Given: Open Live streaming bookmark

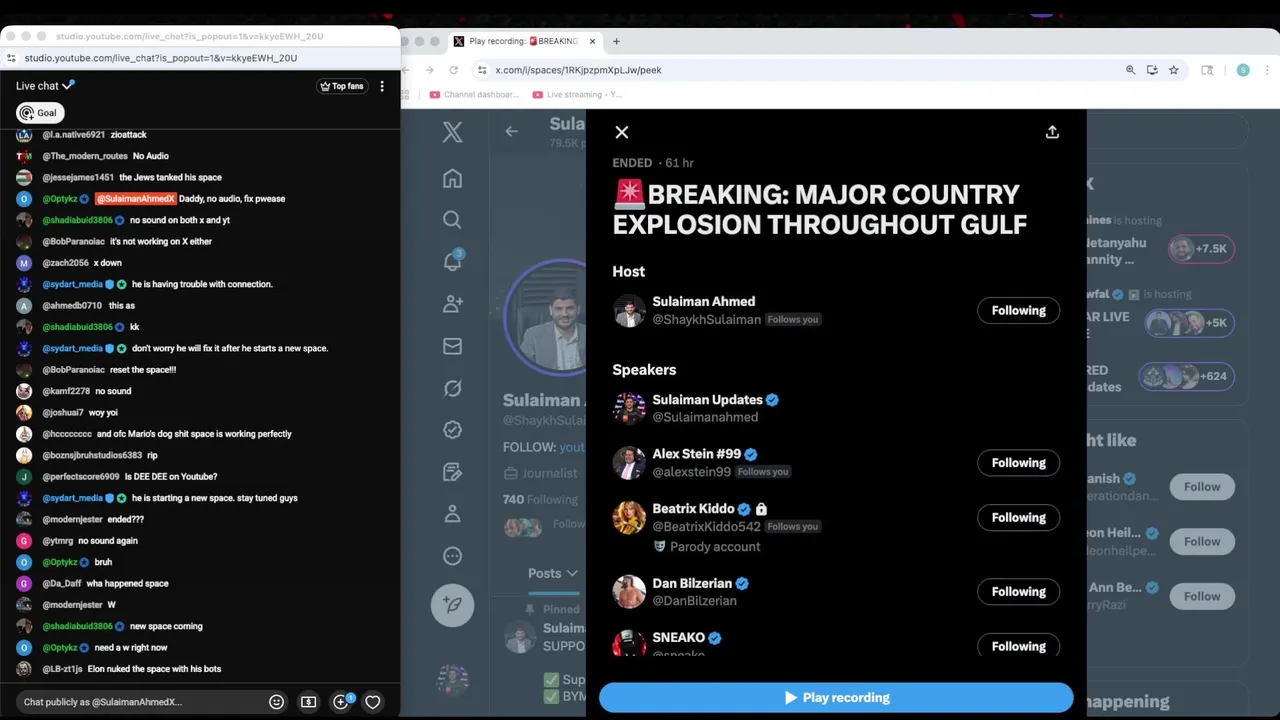Looking at the screenshot, I should [x=577, y=95].
